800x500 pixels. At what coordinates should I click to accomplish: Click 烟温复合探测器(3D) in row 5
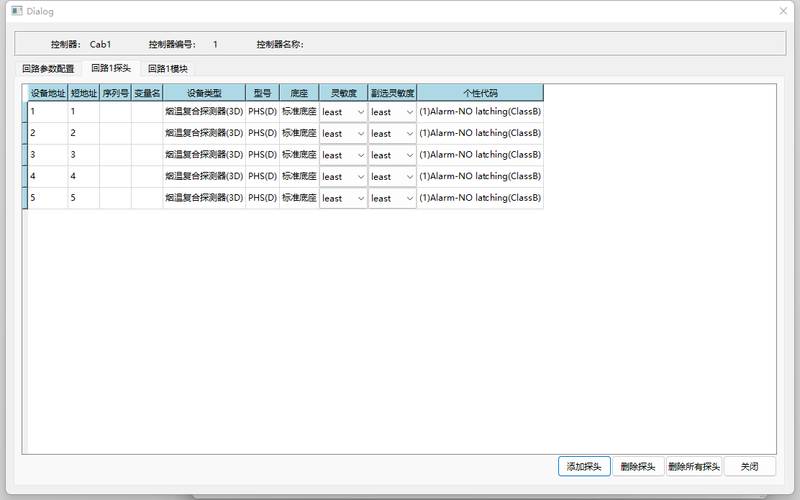[x=204, y=198]
